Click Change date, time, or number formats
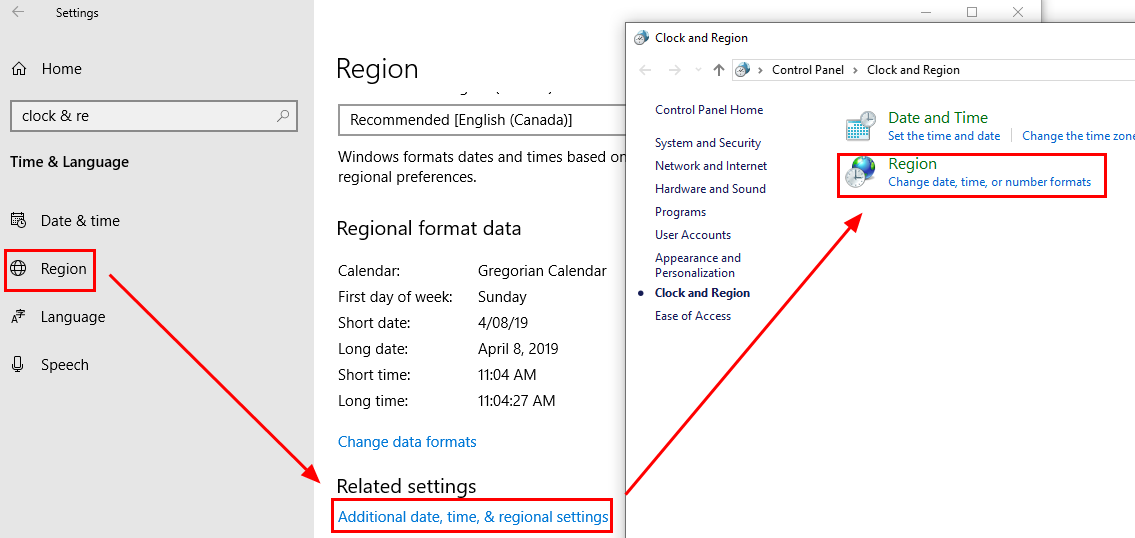1135x538 pixels. (990, 182)
